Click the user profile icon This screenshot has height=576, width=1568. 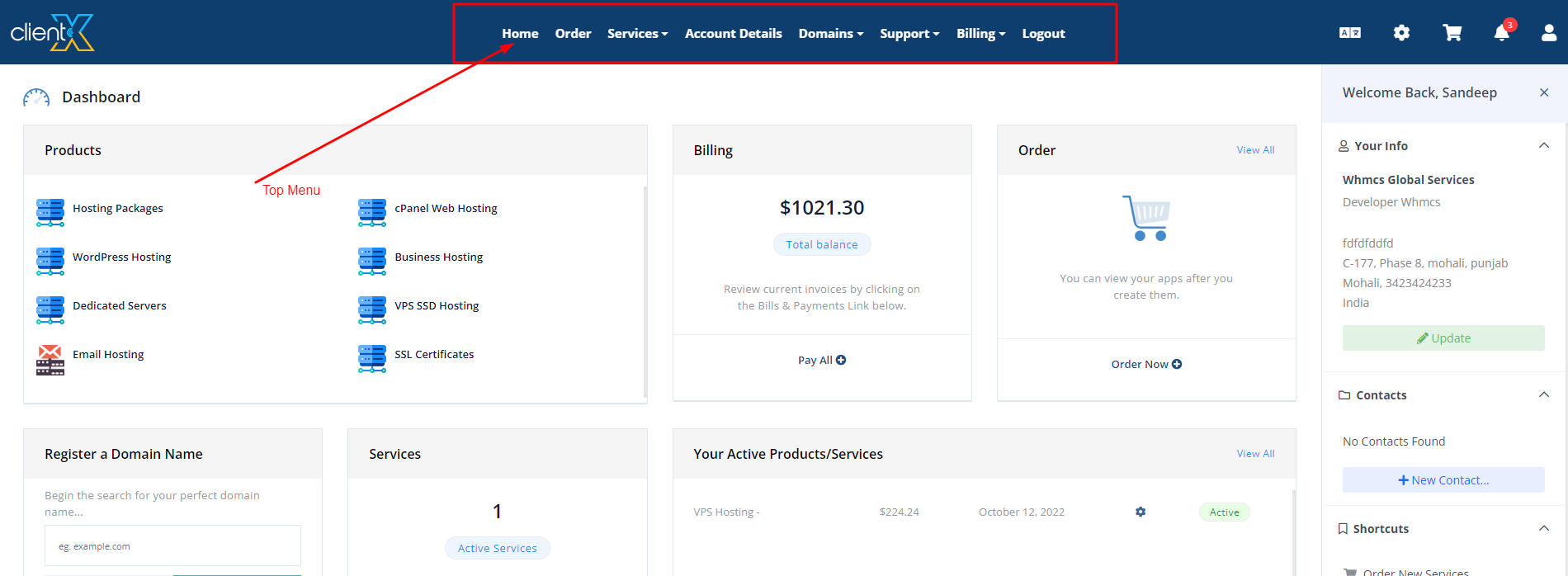pyautogui.click(x=1549, y=33)
